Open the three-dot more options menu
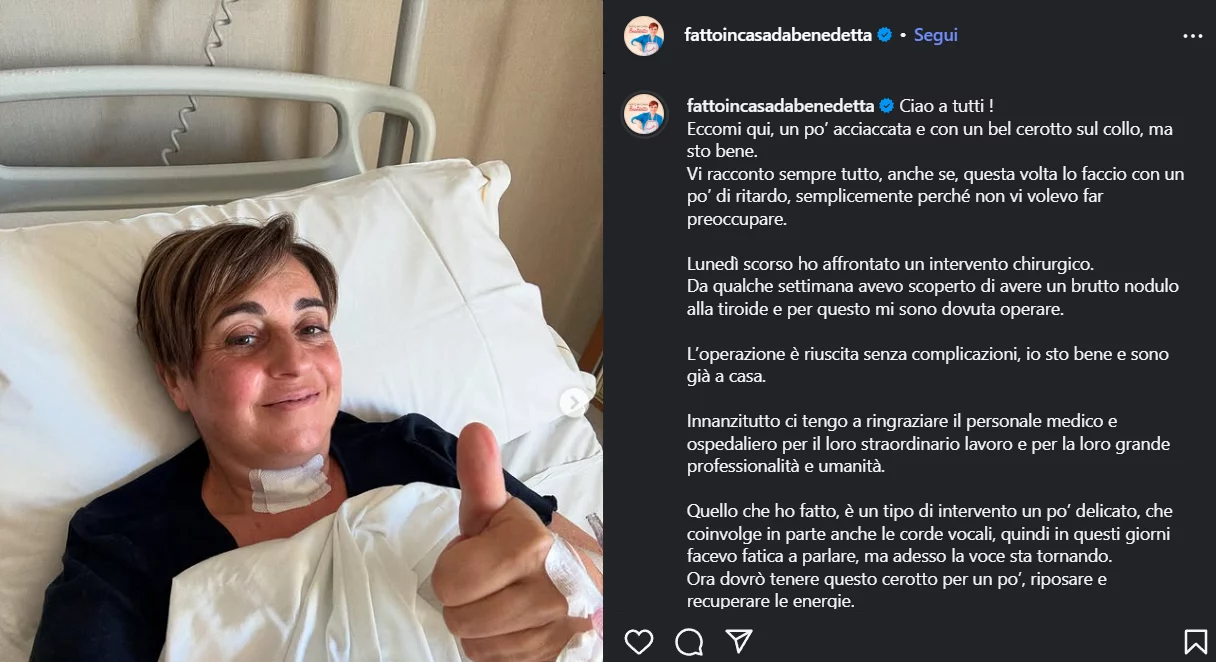 click(1193, 35)
